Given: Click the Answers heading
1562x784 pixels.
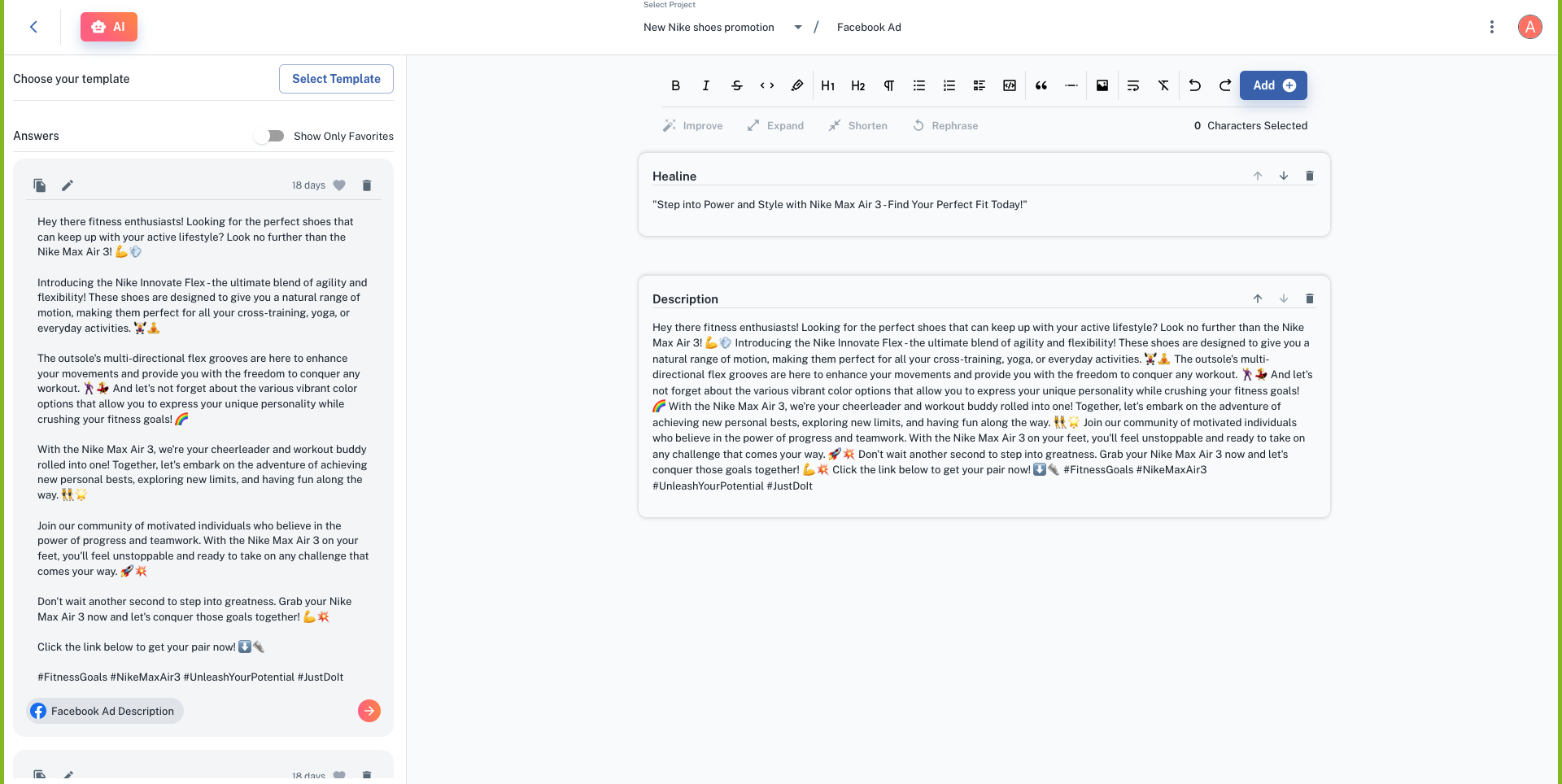Looking at the screenshot, I should [x=36, y=136].
